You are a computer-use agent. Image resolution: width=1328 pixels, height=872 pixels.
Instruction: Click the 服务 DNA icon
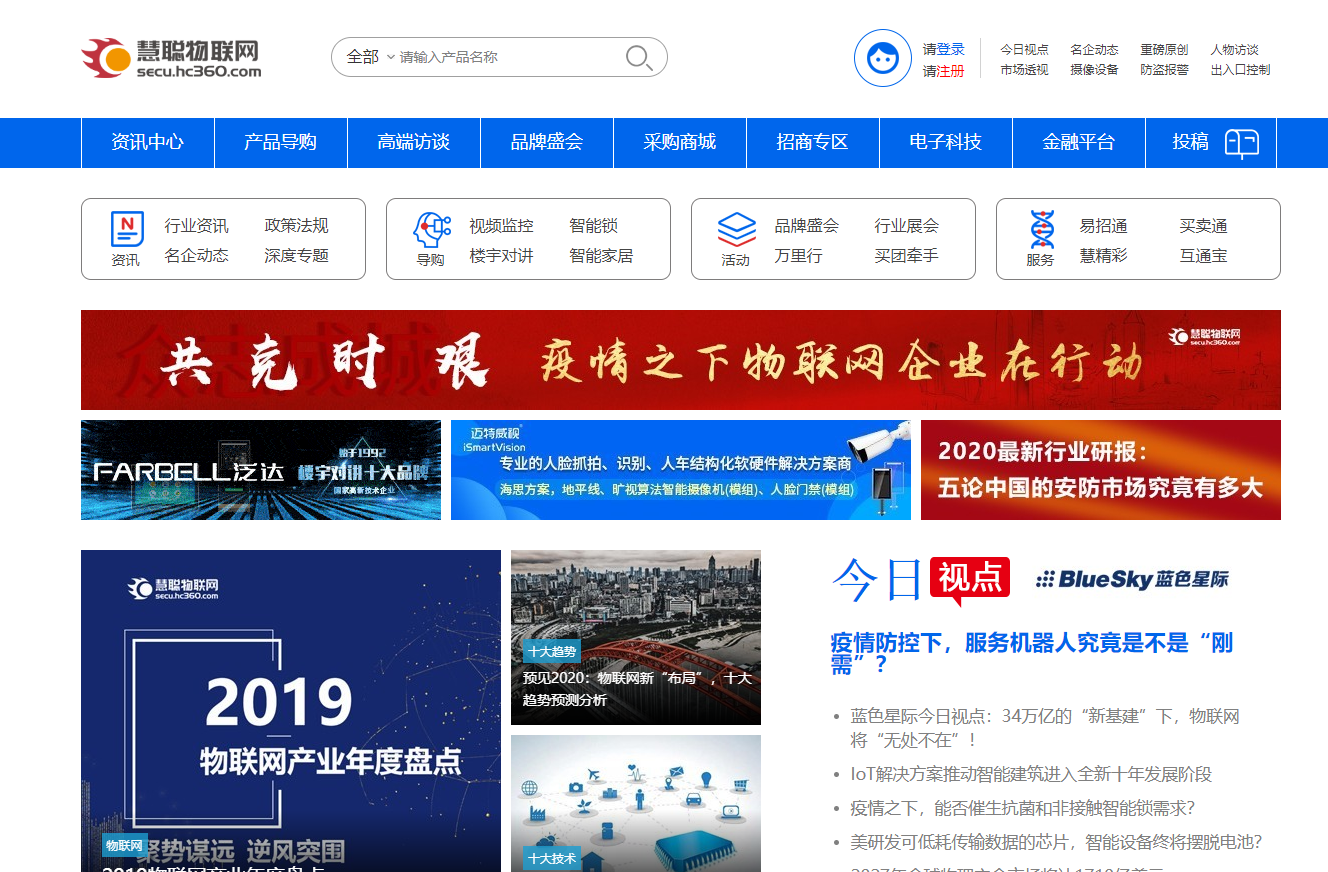pyautogui.click(x=1041, y=230)
